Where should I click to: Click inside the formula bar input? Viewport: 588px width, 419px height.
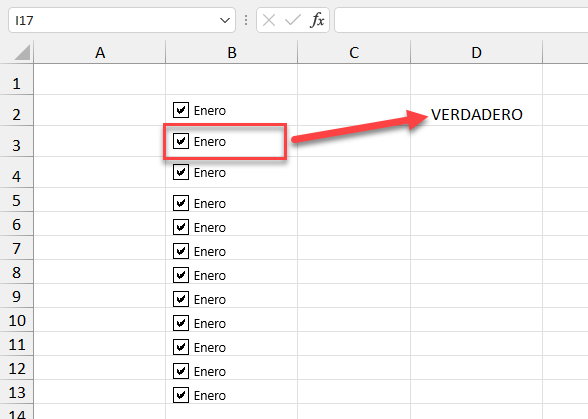point(461,20)
